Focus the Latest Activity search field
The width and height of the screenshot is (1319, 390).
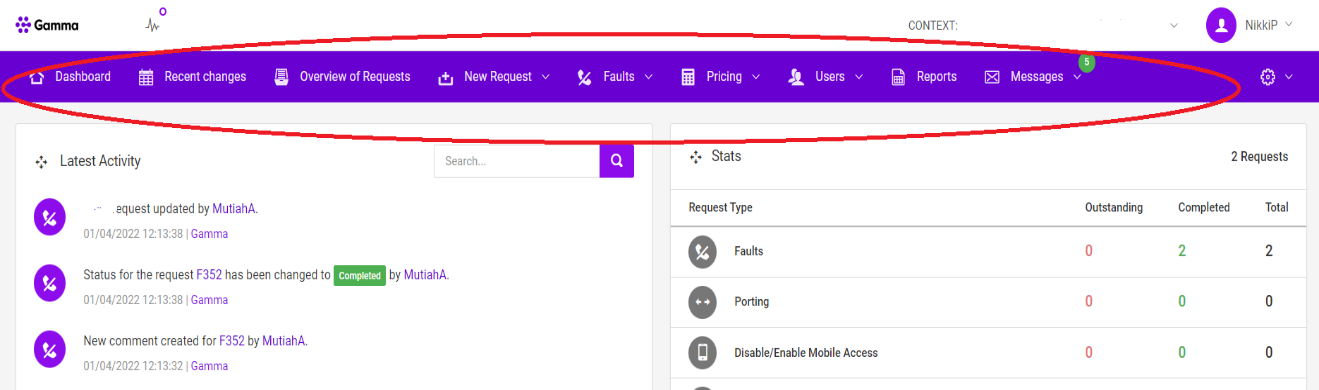[x=517, y=160]
